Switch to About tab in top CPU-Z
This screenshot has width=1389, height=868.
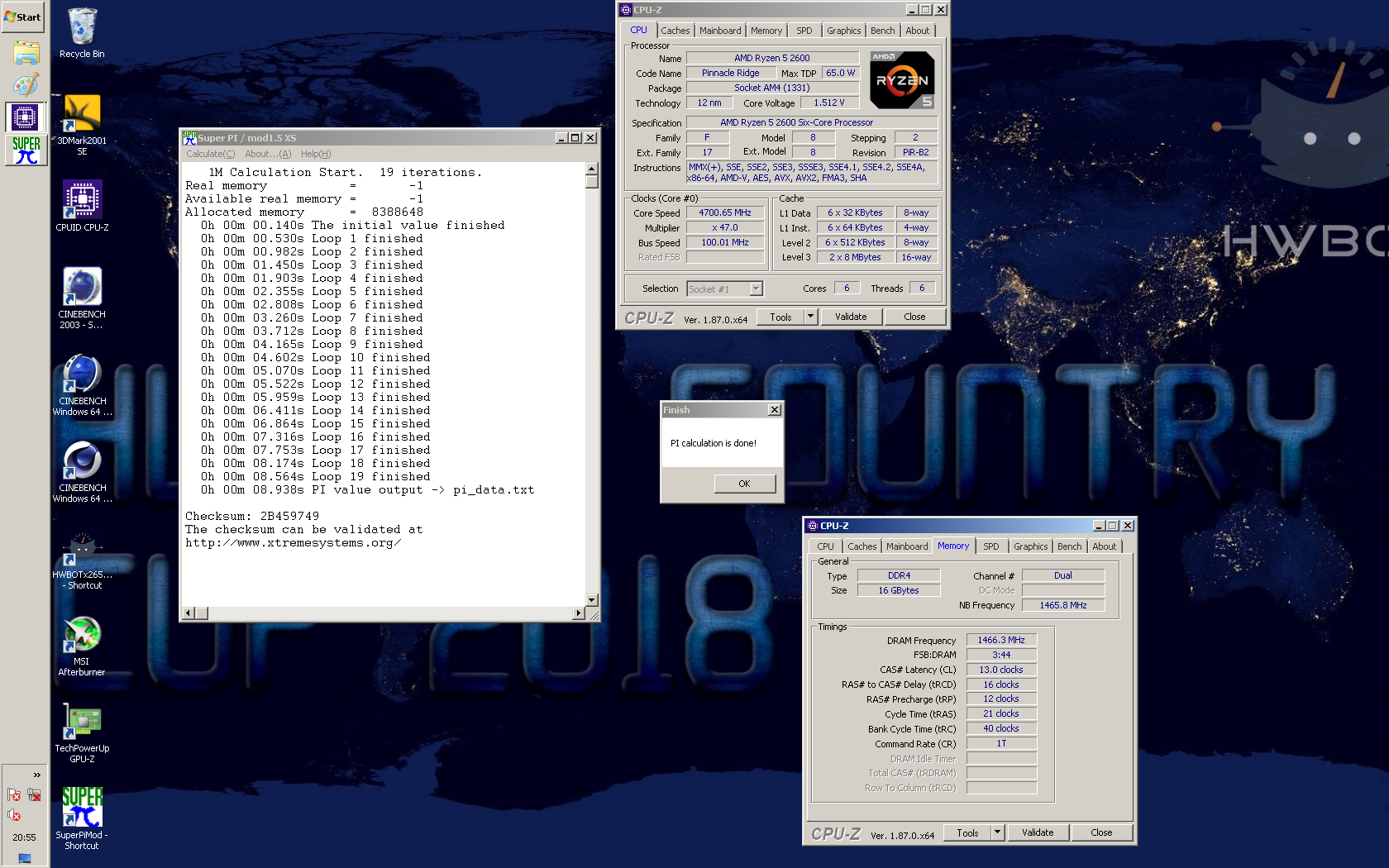coord(917,31)
